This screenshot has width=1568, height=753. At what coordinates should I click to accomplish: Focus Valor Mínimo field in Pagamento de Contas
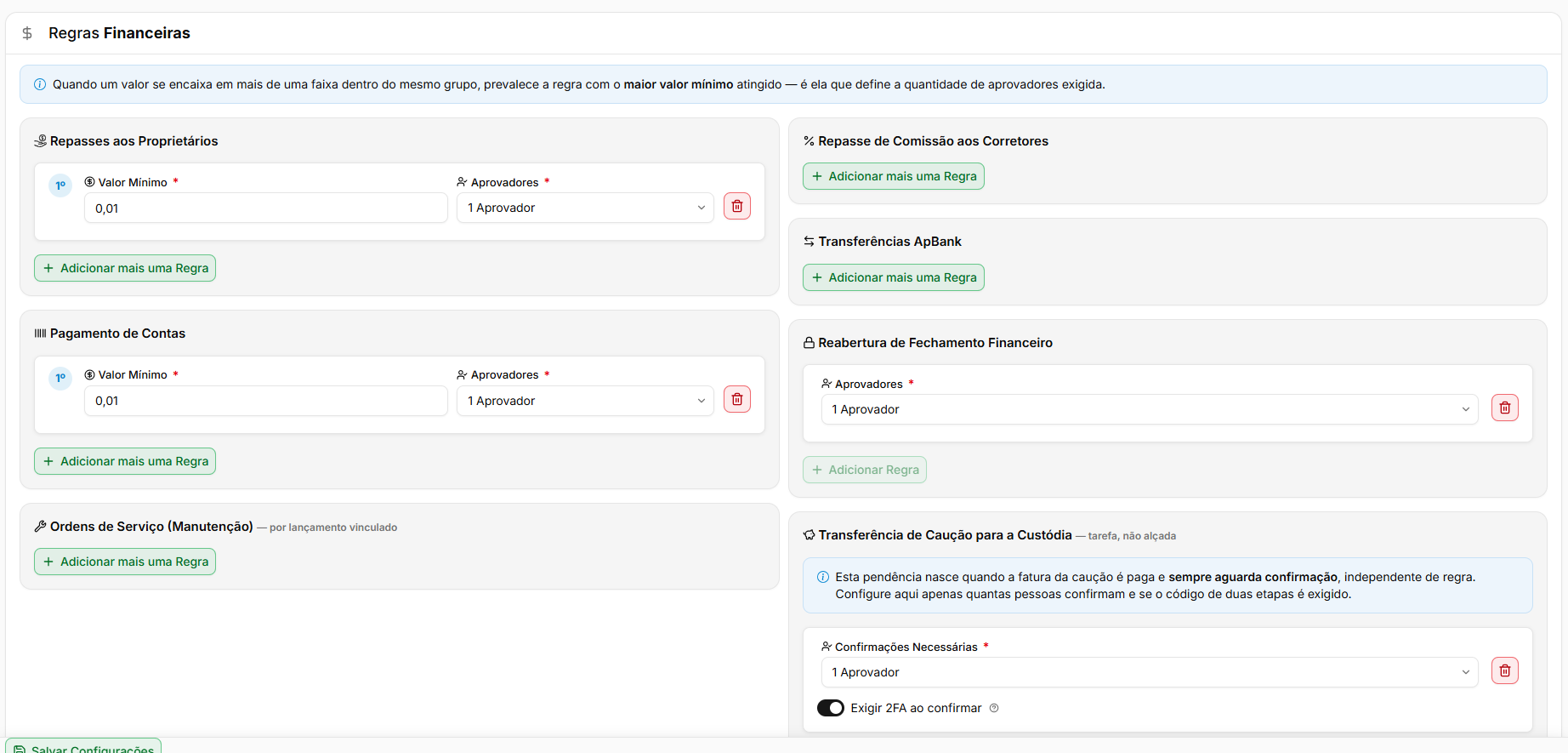(266, 401)
